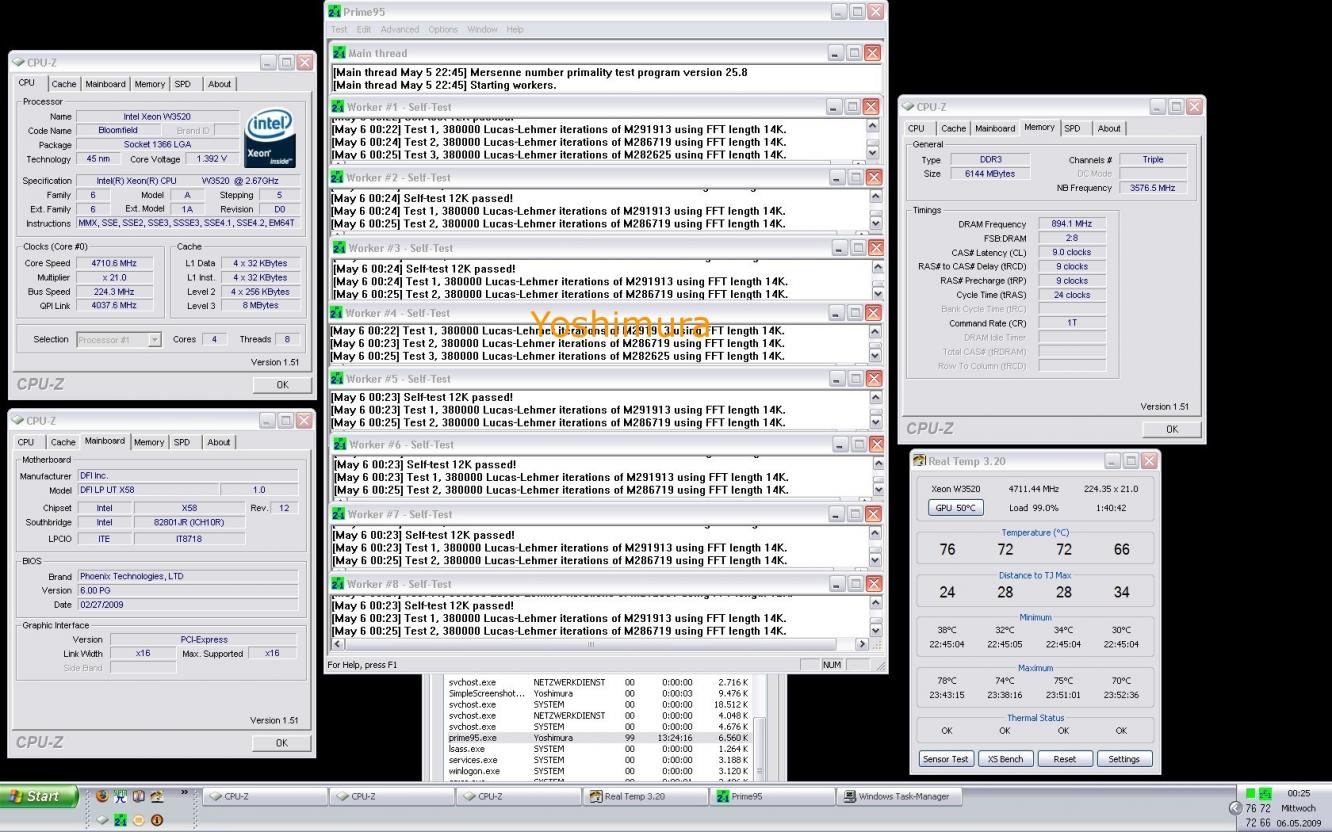Open the Window menu in Prime95

click(482, 29)
